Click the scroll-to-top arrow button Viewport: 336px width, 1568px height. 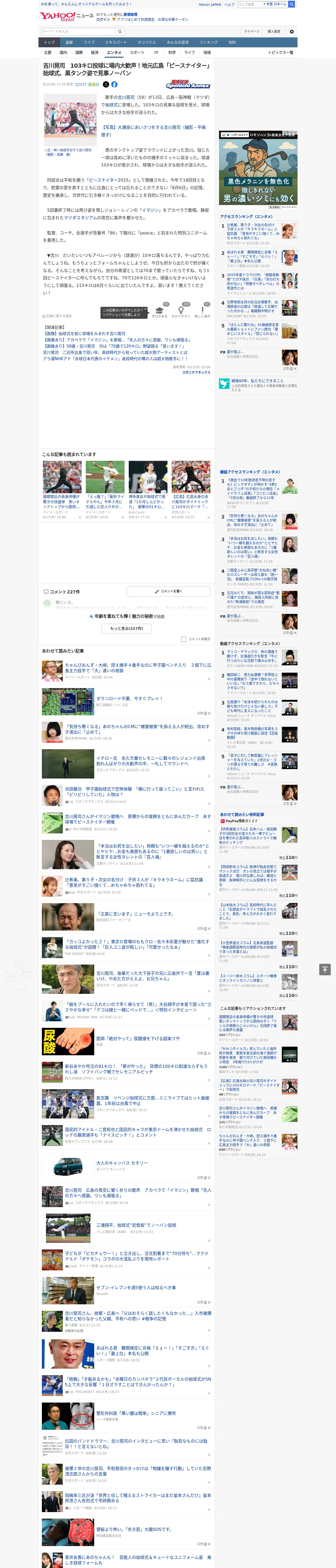coord(324,969)
